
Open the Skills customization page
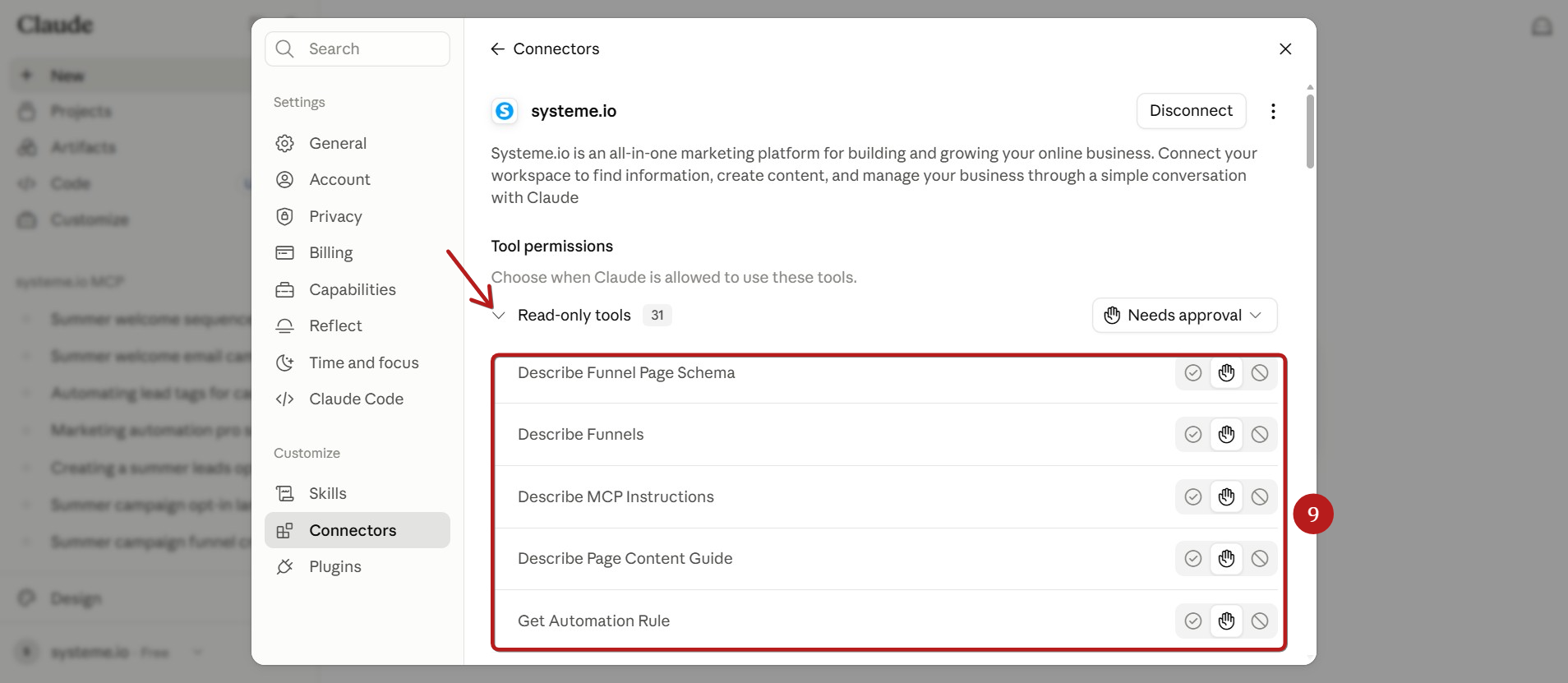(x=357, y=493)
